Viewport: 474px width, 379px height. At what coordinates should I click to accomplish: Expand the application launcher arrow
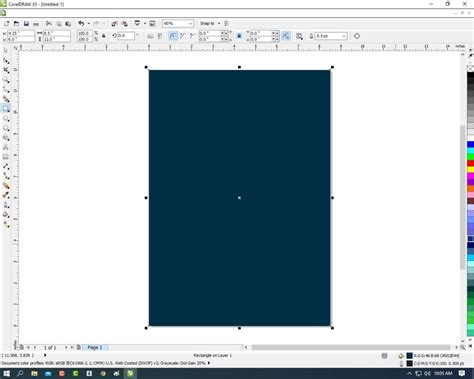click(x=145, y=23)
